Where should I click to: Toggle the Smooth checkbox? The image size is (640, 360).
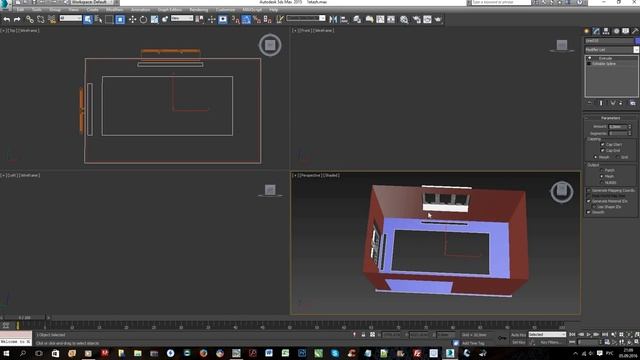[589, 212]
